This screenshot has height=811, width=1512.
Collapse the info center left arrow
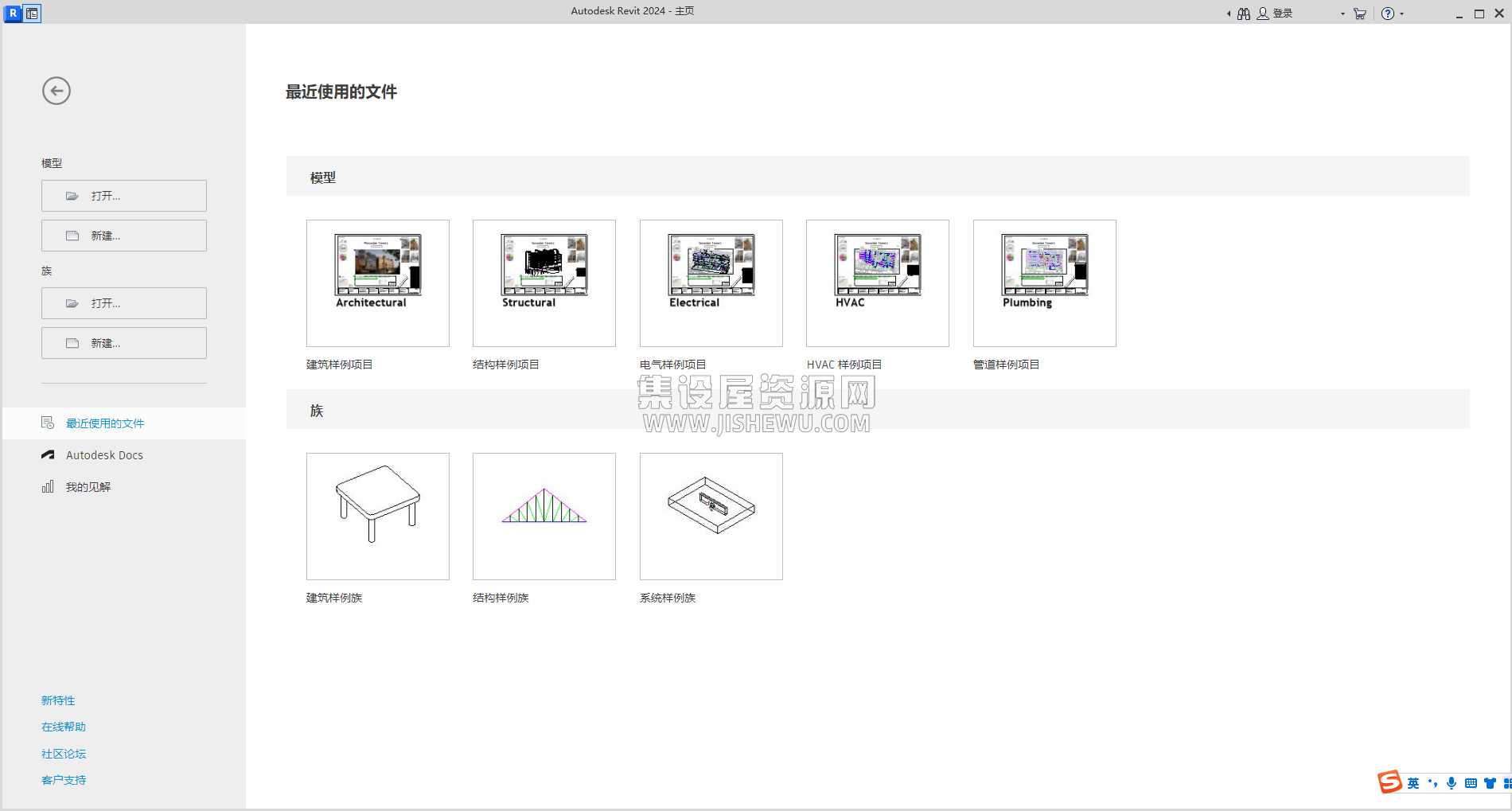[x=1229, y=14]
